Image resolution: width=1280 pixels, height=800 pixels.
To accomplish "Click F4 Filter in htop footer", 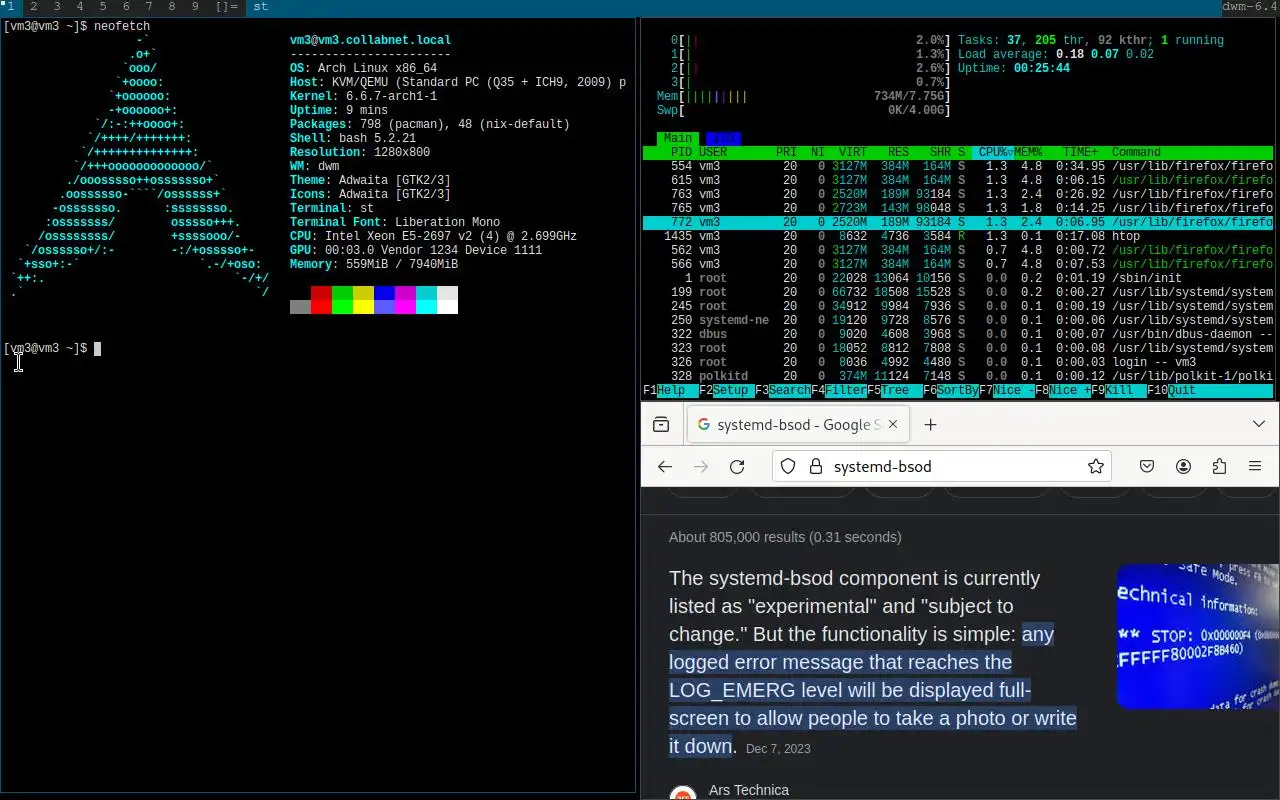I will (839, 390).
